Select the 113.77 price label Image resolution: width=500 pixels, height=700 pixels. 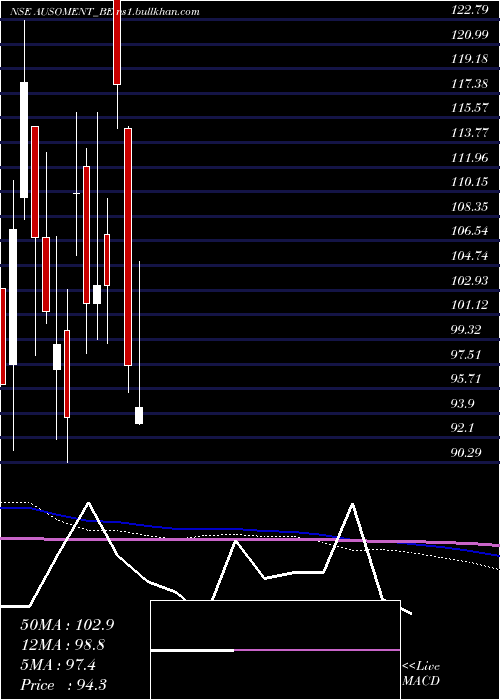coord(469,133)
